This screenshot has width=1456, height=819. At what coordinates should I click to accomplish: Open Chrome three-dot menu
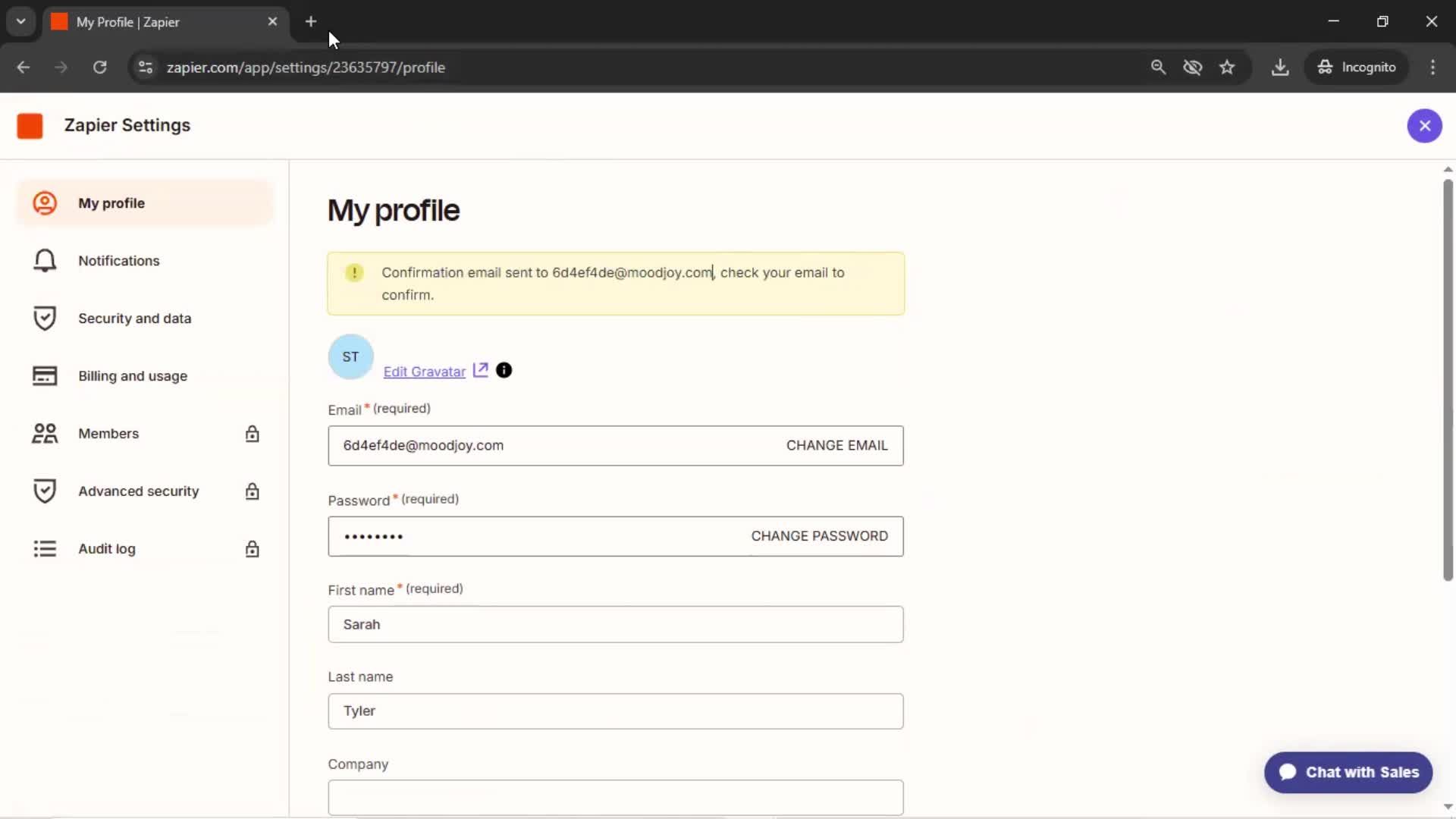1432,67
